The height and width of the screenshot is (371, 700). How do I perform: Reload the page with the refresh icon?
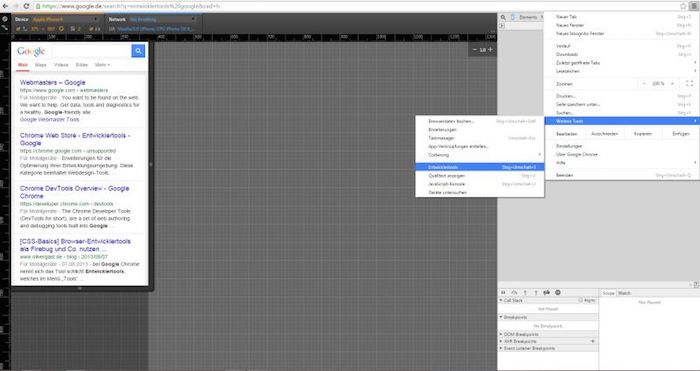click(x=26, y=6)
